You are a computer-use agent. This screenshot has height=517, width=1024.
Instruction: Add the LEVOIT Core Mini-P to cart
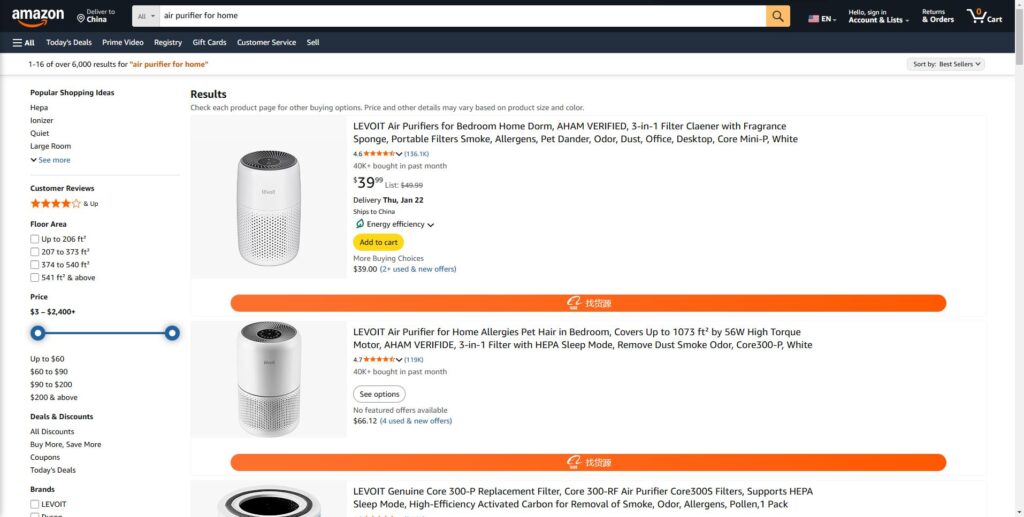(378, 242)
